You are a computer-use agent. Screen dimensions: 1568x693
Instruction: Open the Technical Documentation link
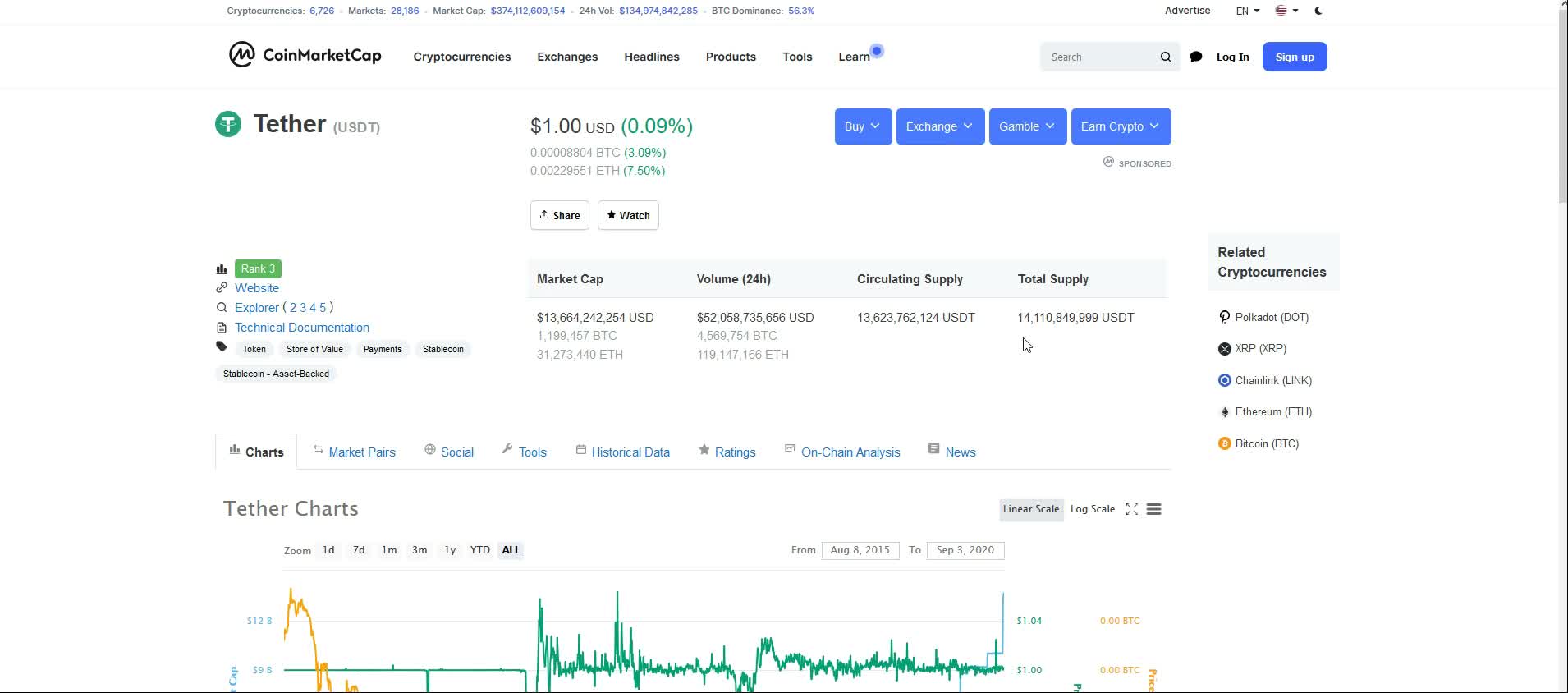301,327
